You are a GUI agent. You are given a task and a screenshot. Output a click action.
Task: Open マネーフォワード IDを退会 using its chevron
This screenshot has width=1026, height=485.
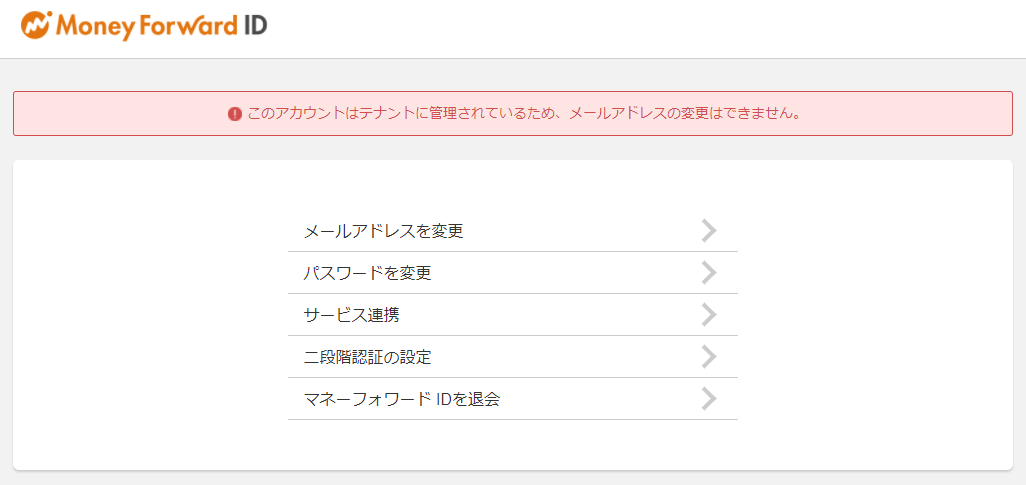(709, 399)
